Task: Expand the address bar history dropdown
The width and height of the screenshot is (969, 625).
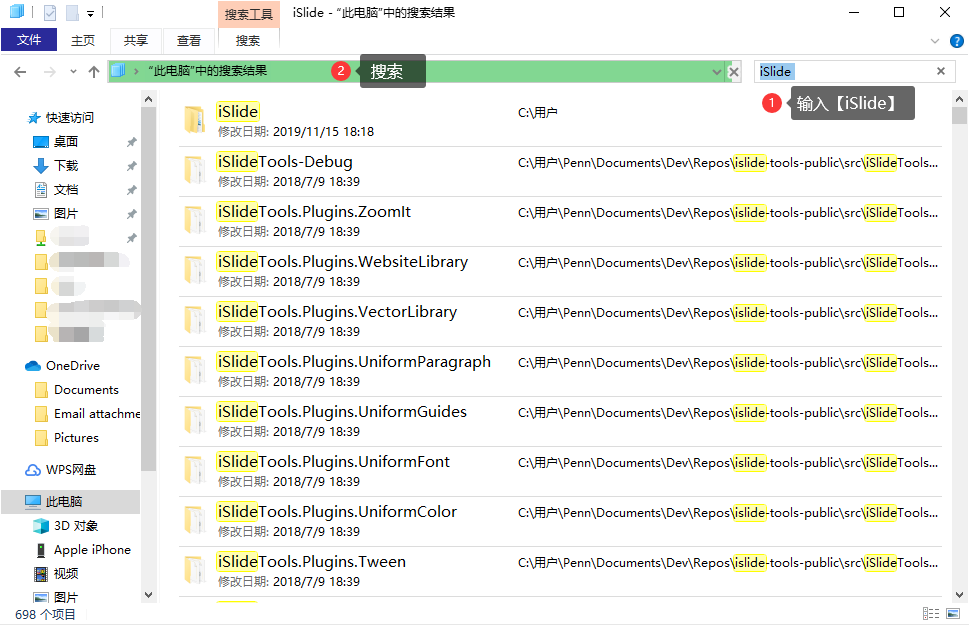Action: (x=716, y=72)
